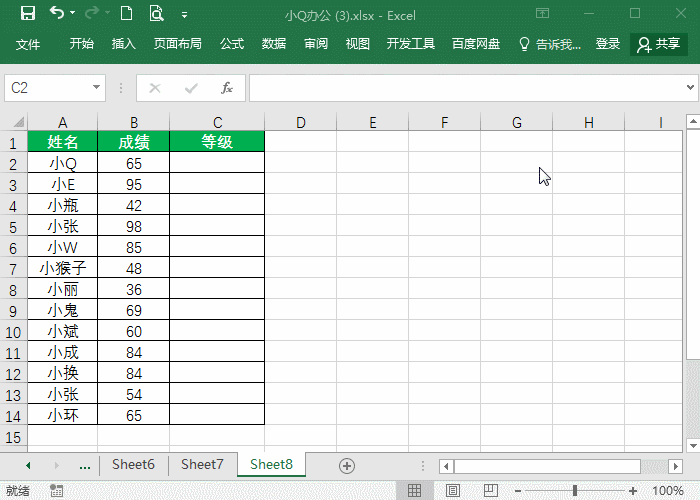Select row 7 header
This screenshot has height=500, width=700.
[x=13, y=269]
